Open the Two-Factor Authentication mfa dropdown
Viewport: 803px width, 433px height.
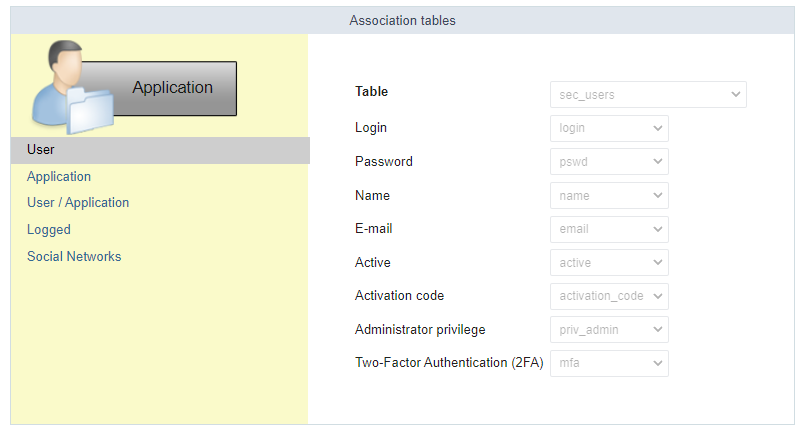[608, 363]
